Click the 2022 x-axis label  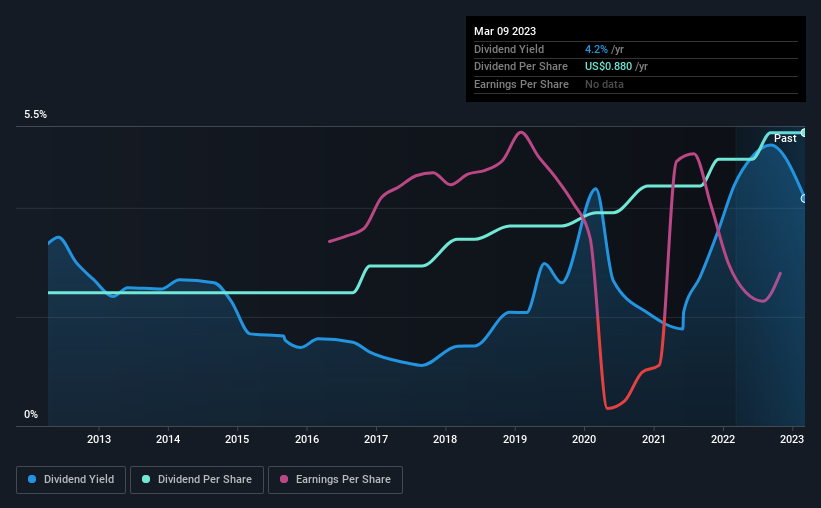pos(722,438)
